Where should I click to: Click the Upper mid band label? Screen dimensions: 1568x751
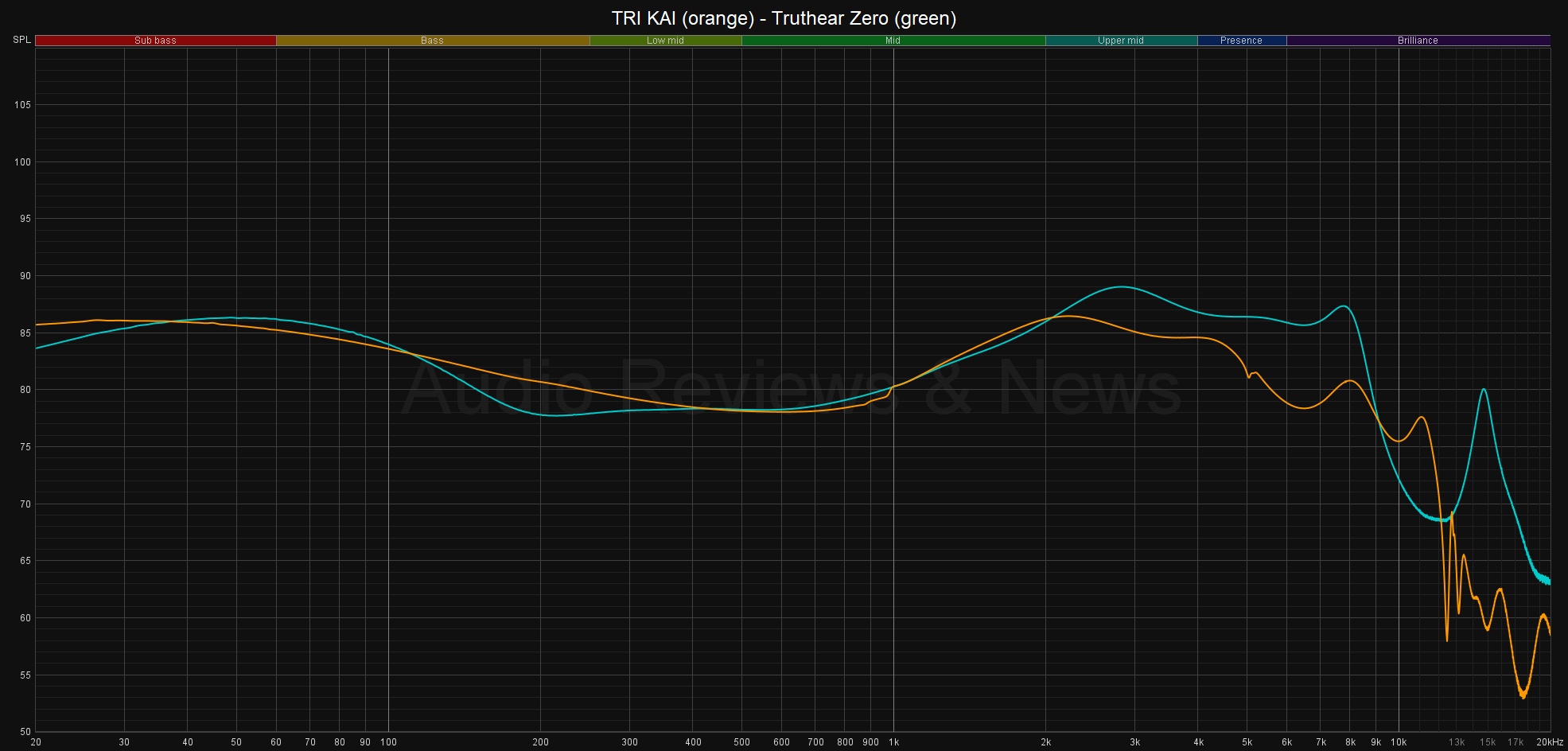tap(1120, 41)
